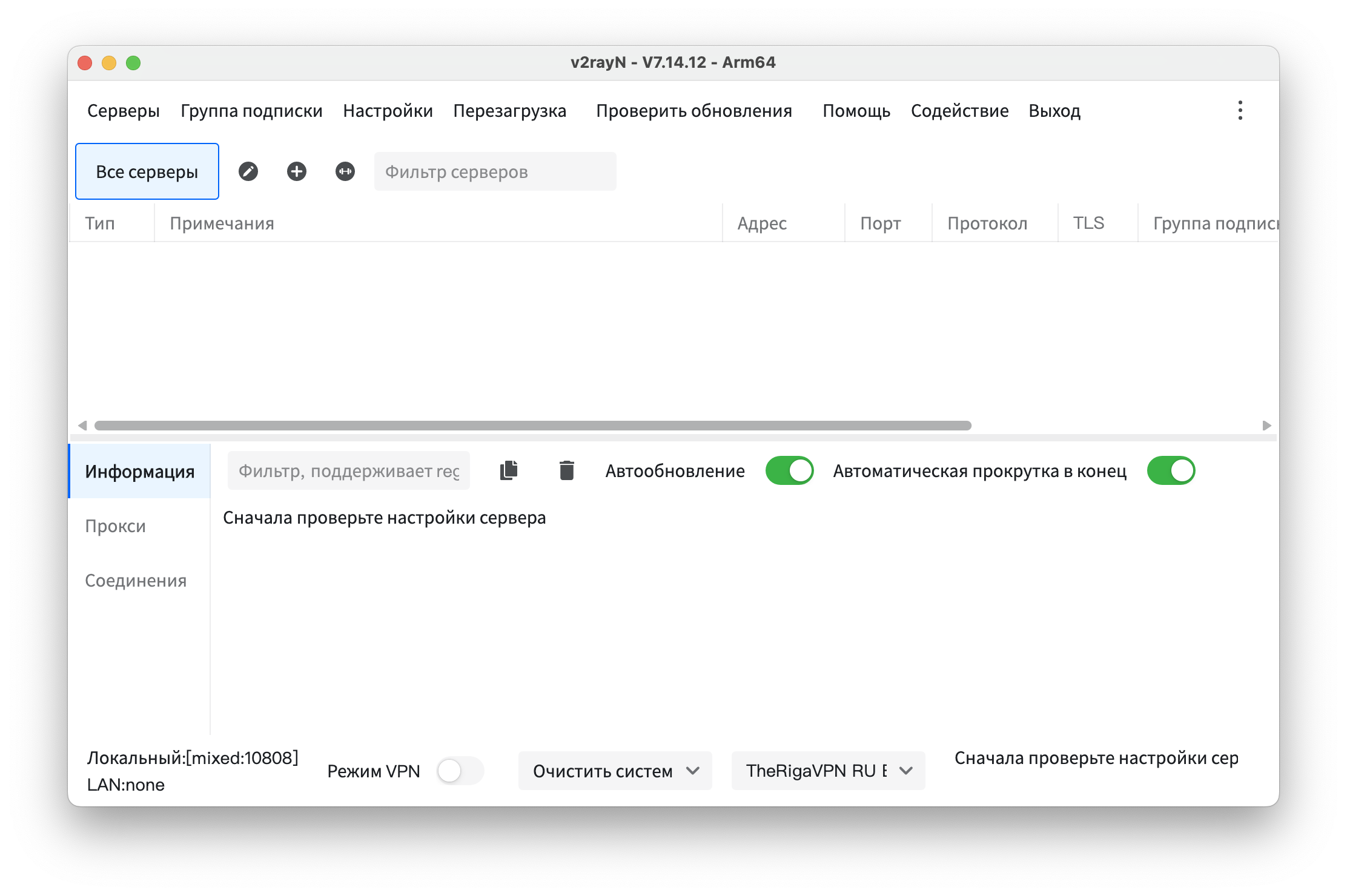1347x896 pixels.
Task: Click the plus add subscription icon
Action: click(x=297, y=172)
